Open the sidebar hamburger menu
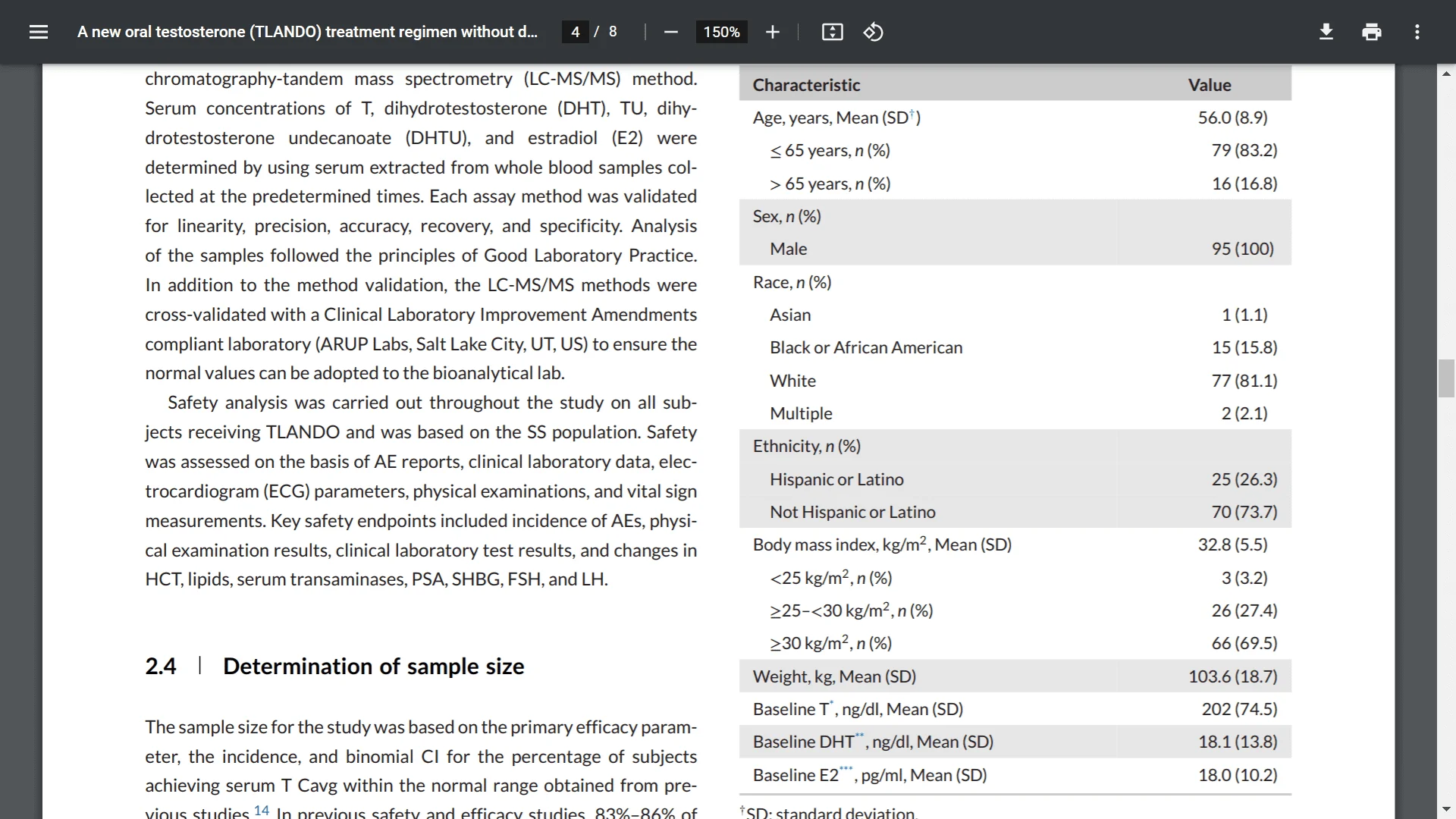Image resolution: width=1456 pixels, height=819 pixels. [39, 32]
